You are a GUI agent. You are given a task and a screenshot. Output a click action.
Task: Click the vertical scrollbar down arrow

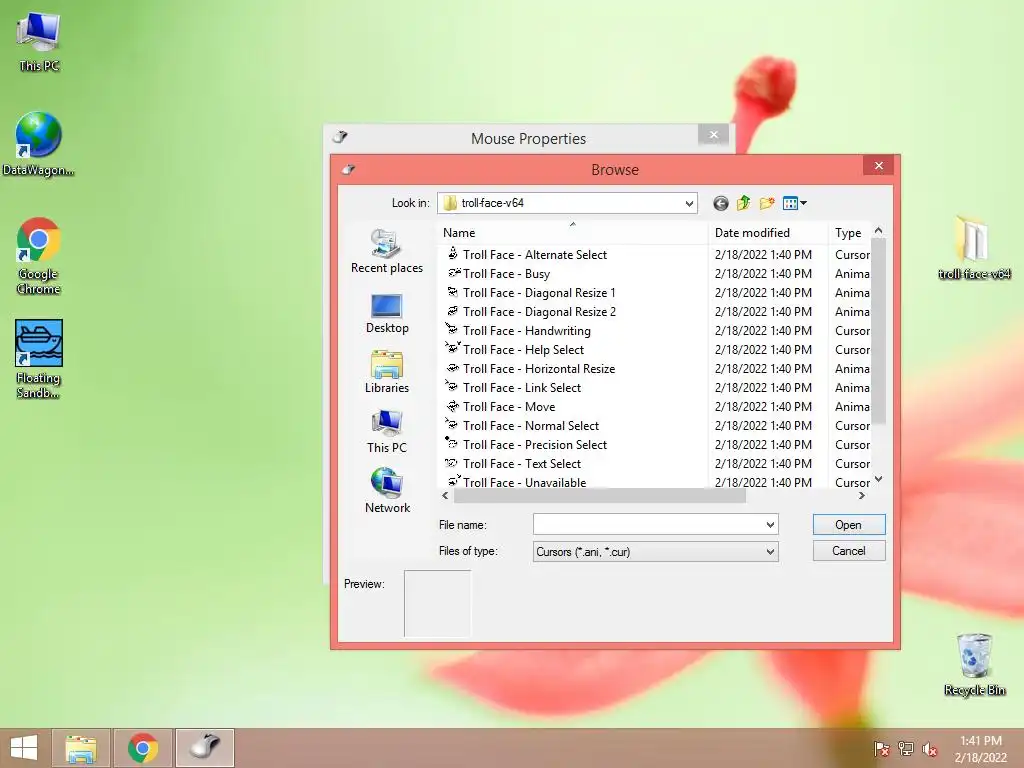pos(878,479)
